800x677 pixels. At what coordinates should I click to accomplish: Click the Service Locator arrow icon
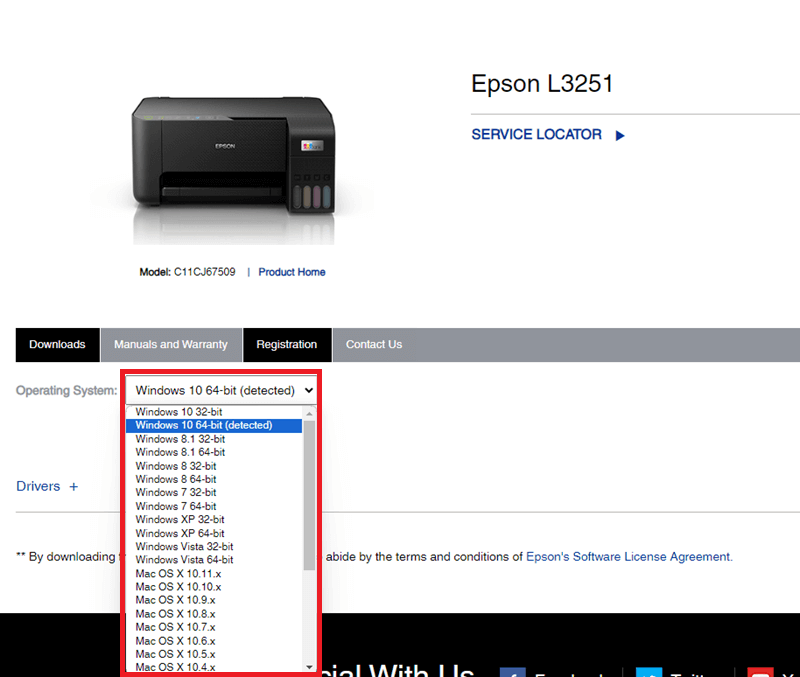(620, 136)
